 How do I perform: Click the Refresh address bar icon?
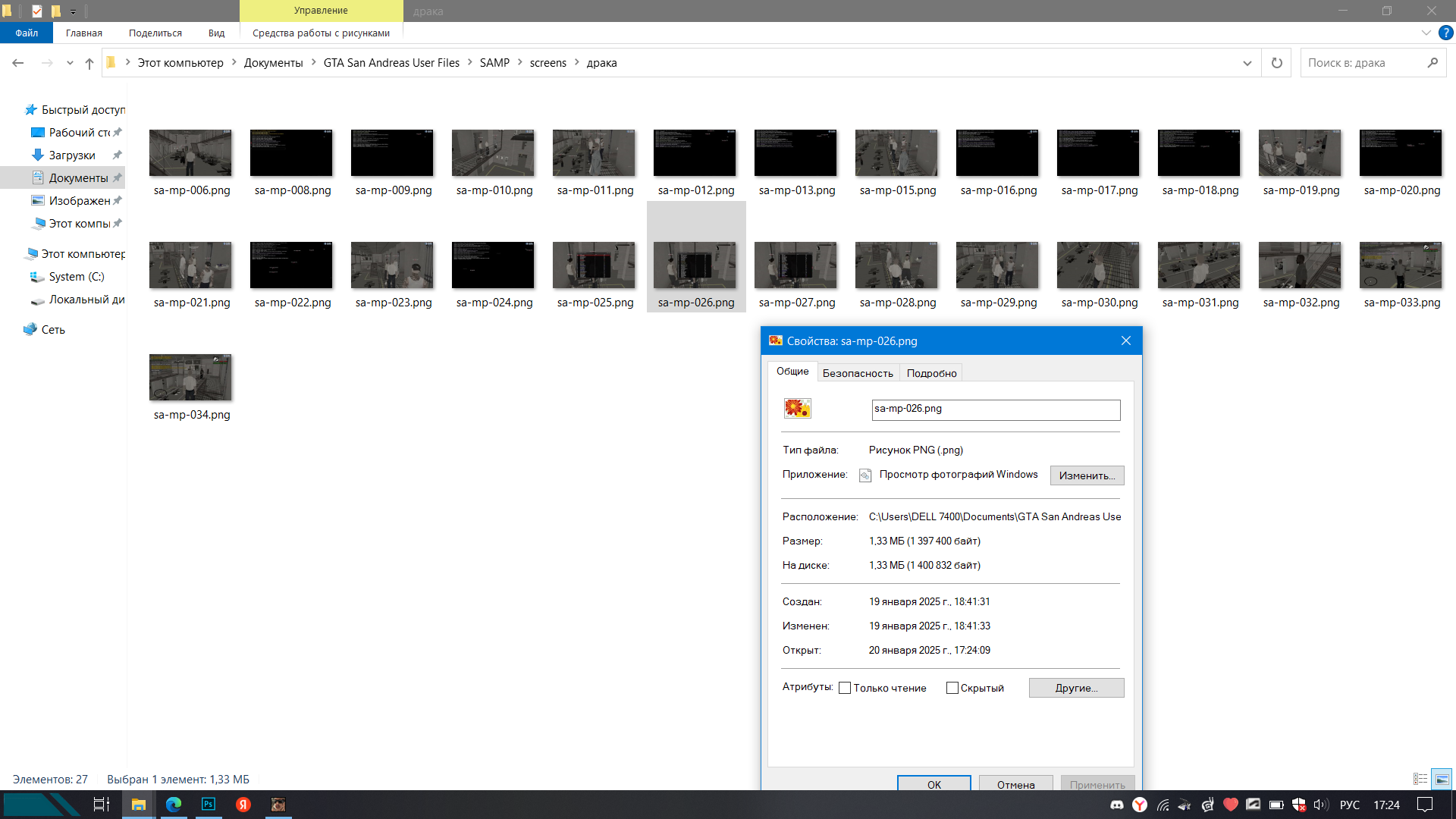click(x=1277, y=63)
